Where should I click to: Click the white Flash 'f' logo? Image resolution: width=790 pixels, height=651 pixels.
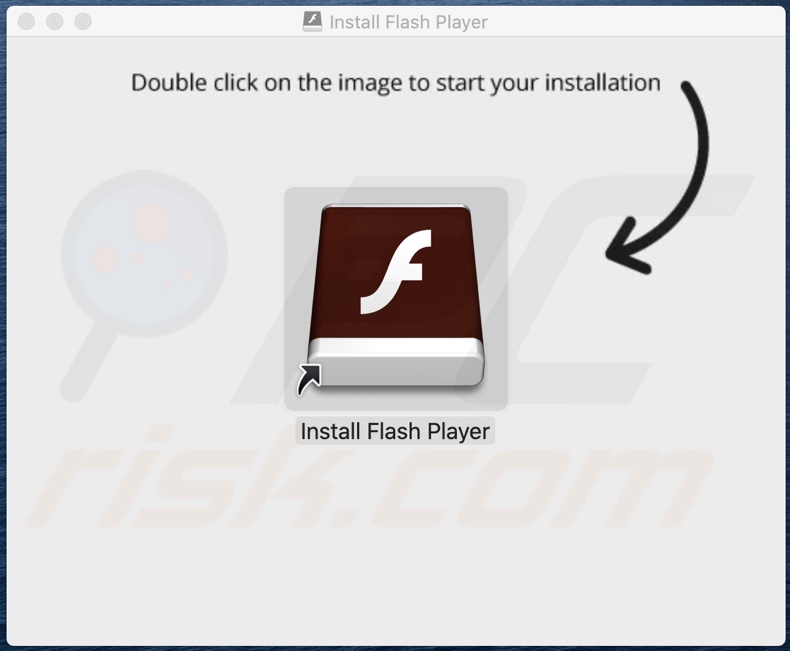396,272
